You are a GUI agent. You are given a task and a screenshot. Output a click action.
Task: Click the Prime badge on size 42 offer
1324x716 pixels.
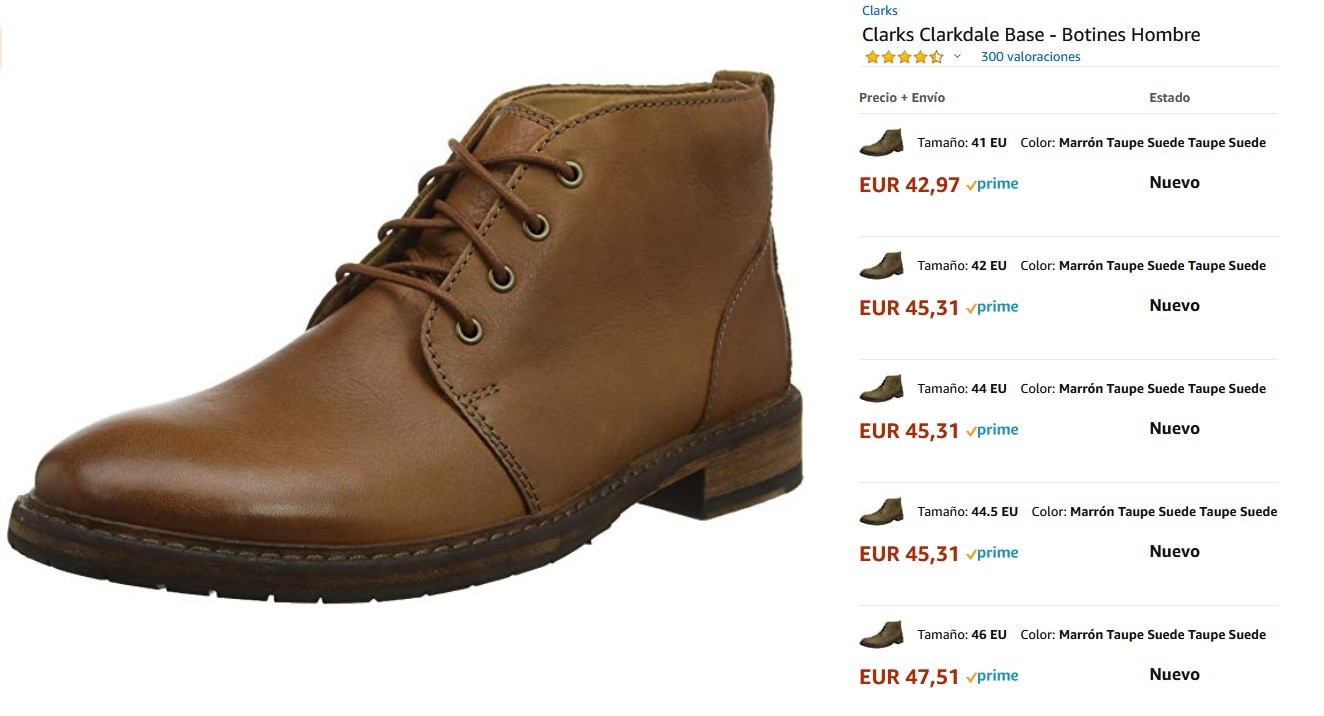point(992,307)
